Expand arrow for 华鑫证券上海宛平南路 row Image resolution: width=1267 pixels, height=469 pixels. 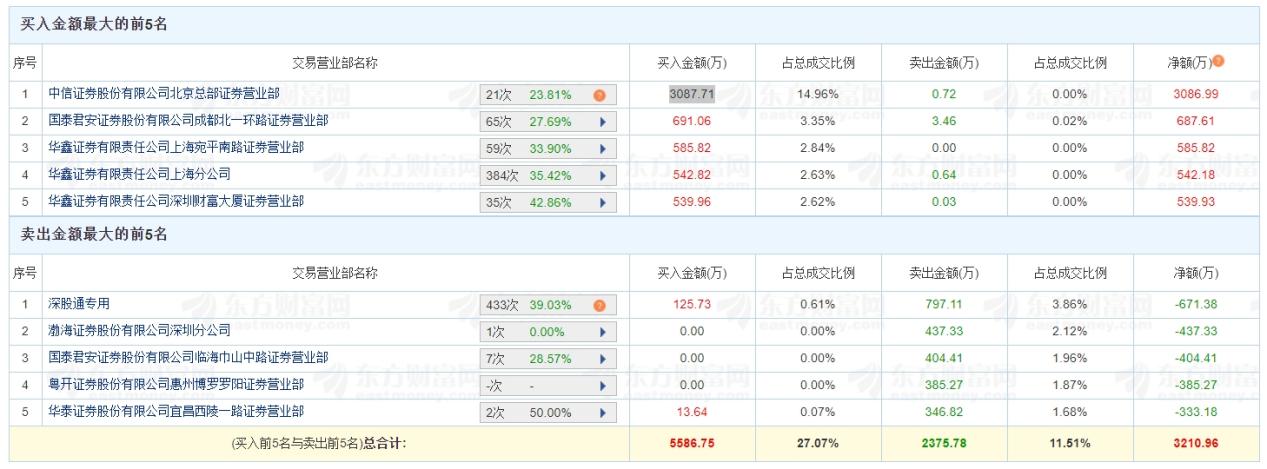coord(602,148)
